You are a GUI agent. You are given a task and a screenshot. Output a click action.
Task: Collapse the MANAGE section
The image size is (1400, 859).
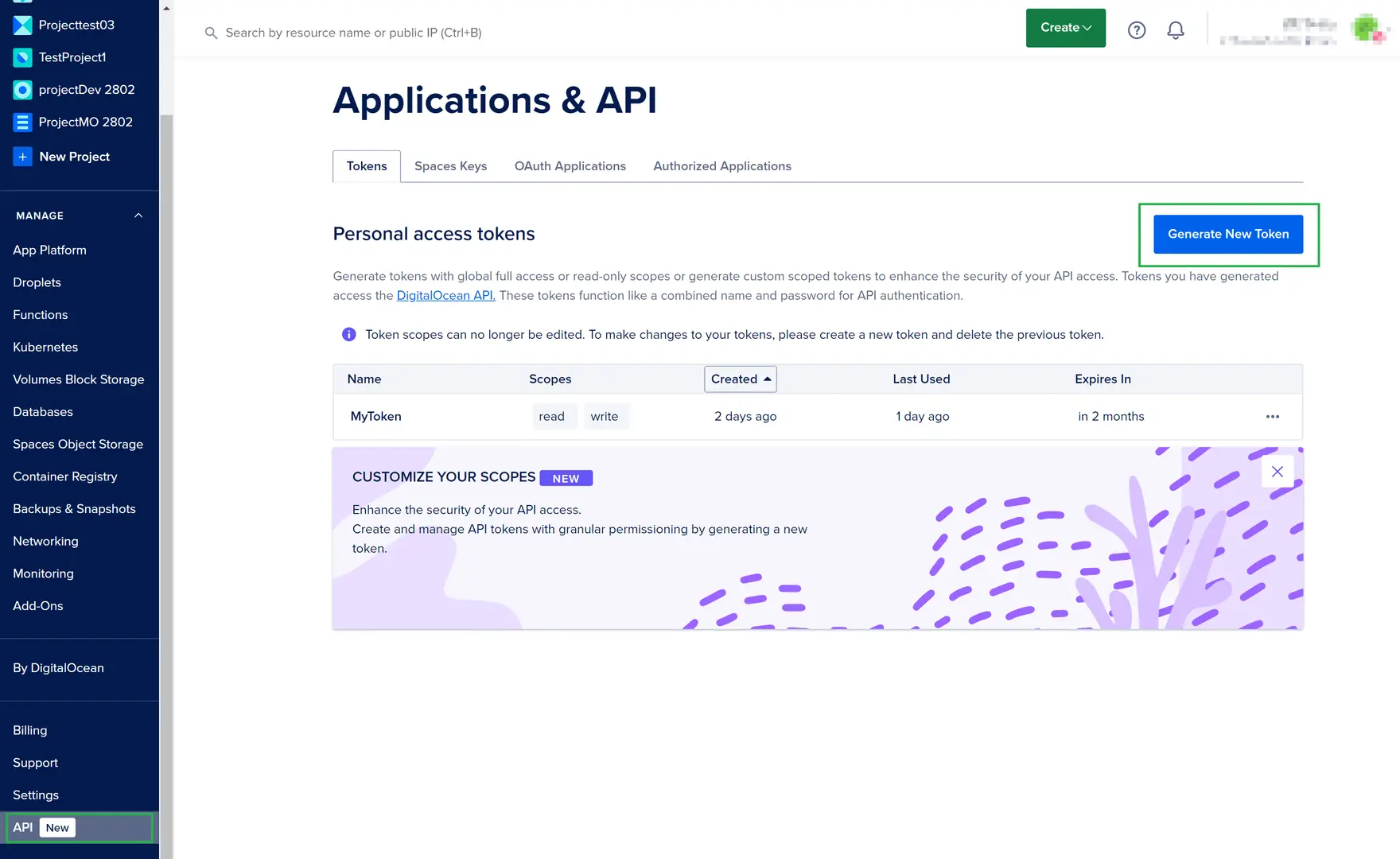pyautogui.click(x=138, y=216)
